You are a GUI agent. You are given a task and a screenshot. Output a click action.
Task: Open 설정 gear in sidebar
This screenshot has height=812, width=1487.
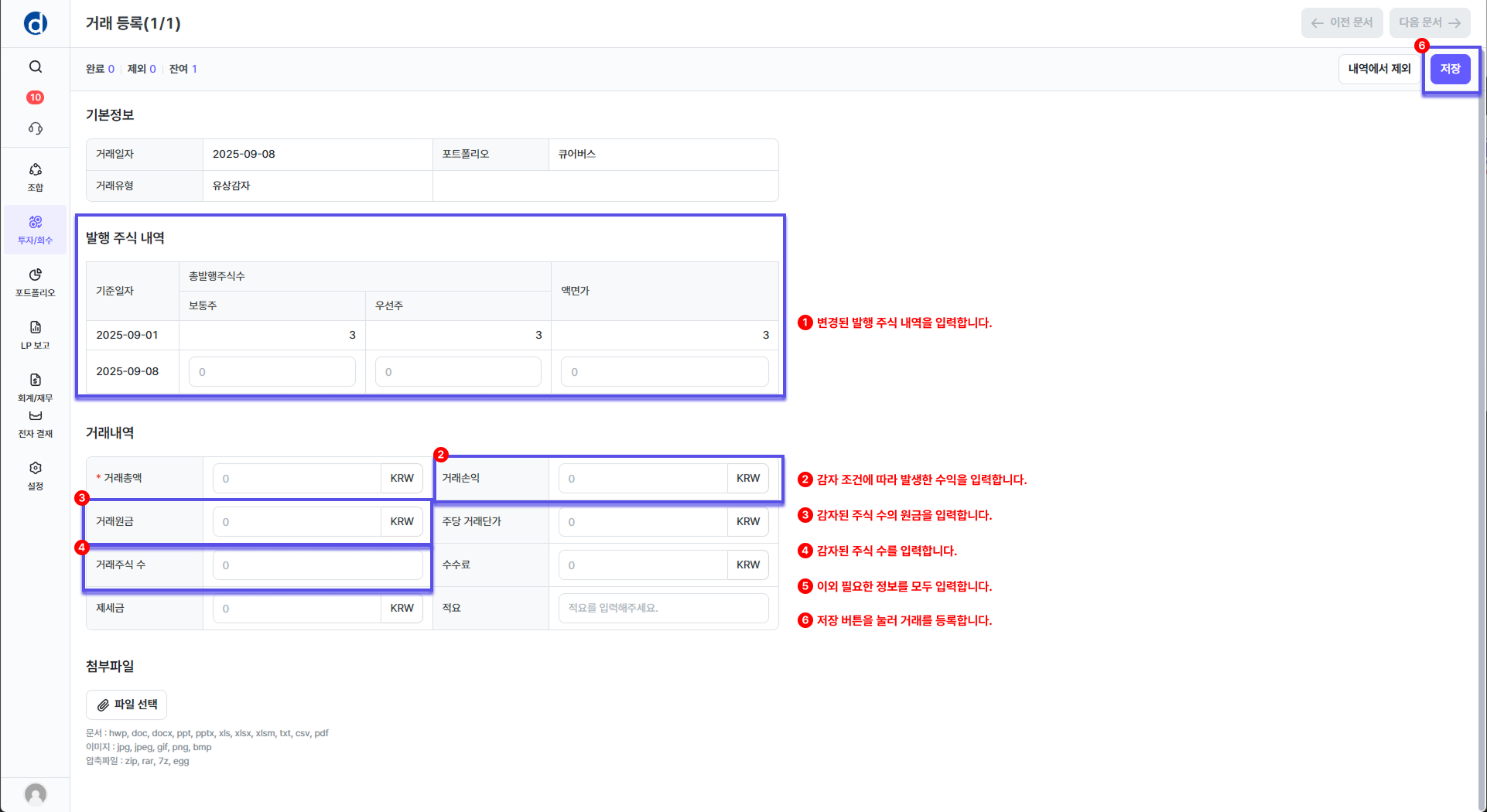tap(36, 476)
